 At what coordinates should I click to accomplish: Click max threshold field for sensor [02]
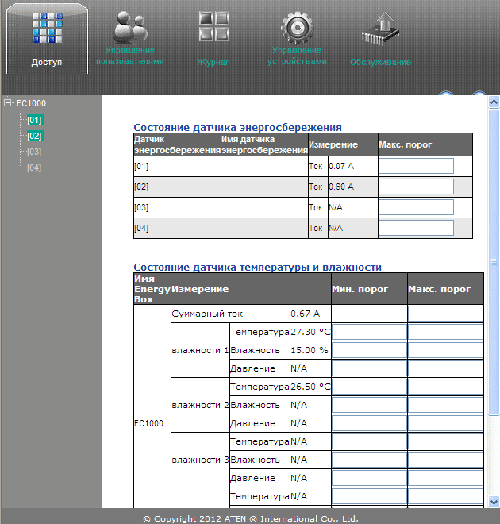tap(416, 187)
